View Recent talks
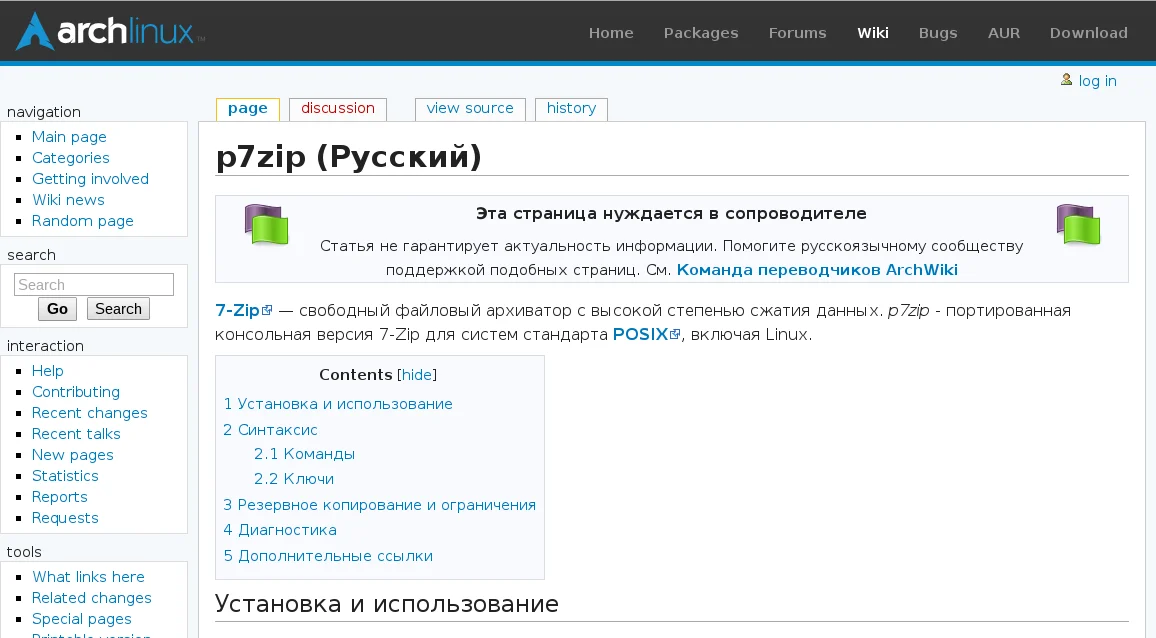 click(x=76, y=434)
